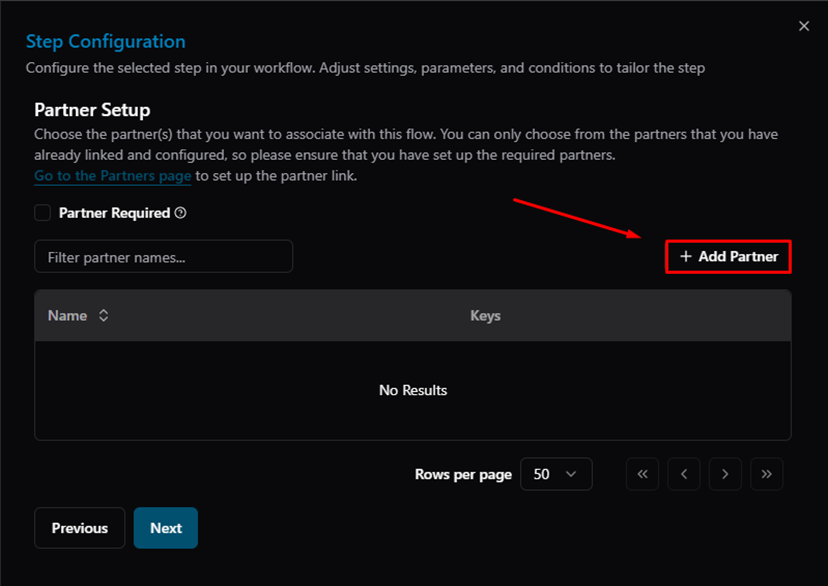Viewport: 828px width, 586px height.
Task: Close the Step Configuration dialog
Action: [x=804, y=26]
